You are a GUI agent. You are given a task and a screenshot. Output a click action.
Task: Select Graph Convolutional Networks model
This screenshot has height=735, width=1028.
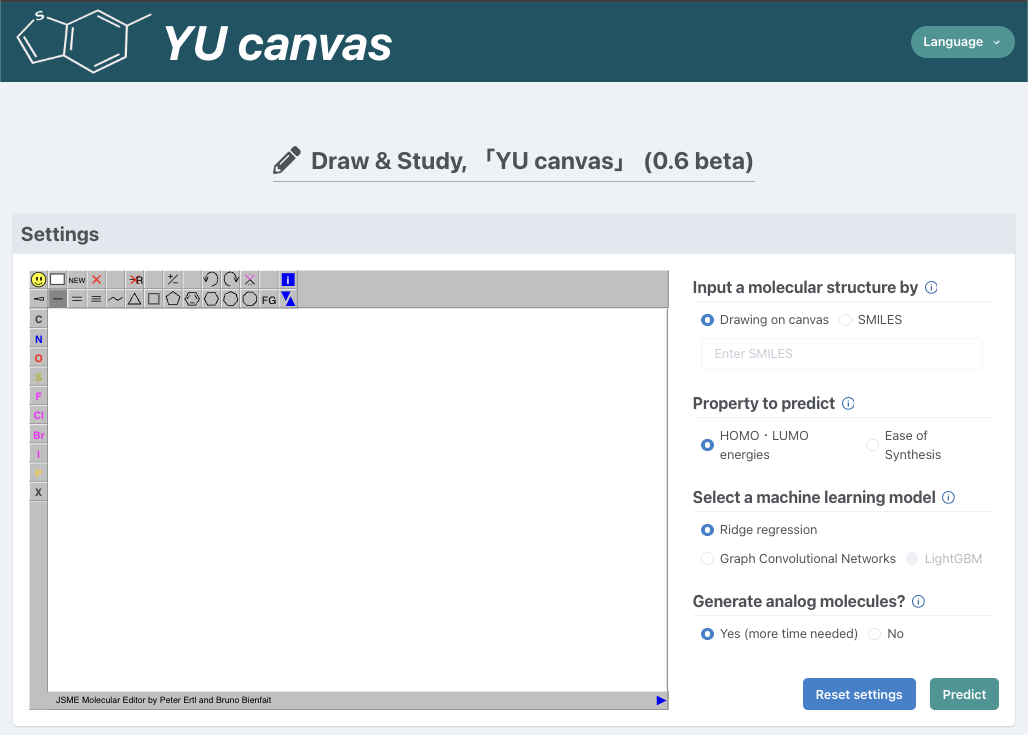click(x=708, y=559)
